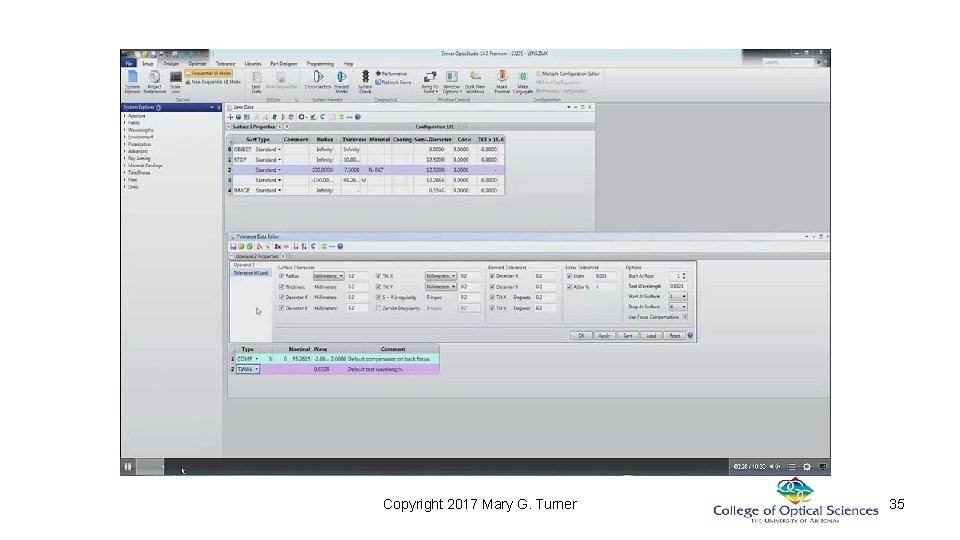Open Radius units Millimeters dropdown

pyautogui.click(x=328, y=276)
